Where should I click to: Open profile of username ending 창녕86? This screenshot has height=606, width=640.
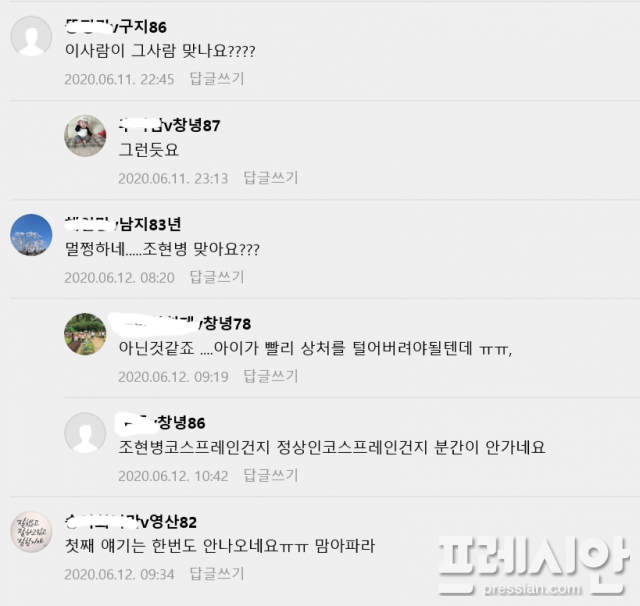(x=160, y=422)
